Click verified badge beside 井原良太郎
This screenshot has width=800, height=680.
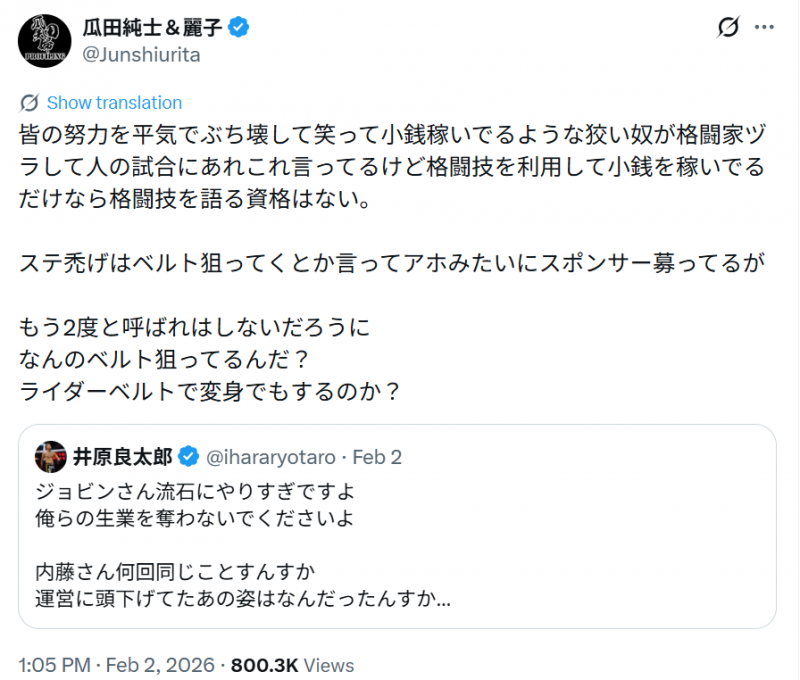187,457
